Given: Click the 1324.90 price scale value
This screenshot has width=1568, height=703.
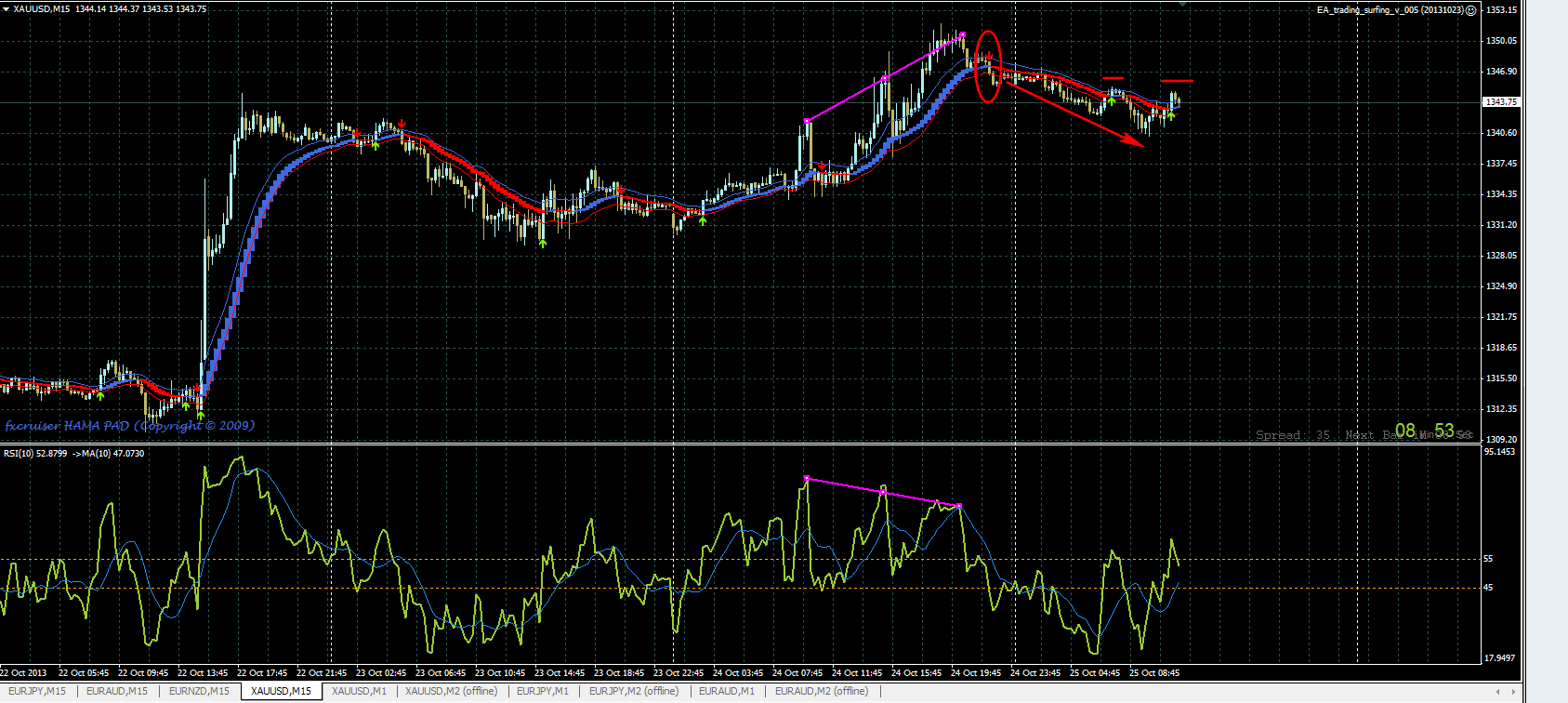Looking at the screenshot, I should [1502, 286].
